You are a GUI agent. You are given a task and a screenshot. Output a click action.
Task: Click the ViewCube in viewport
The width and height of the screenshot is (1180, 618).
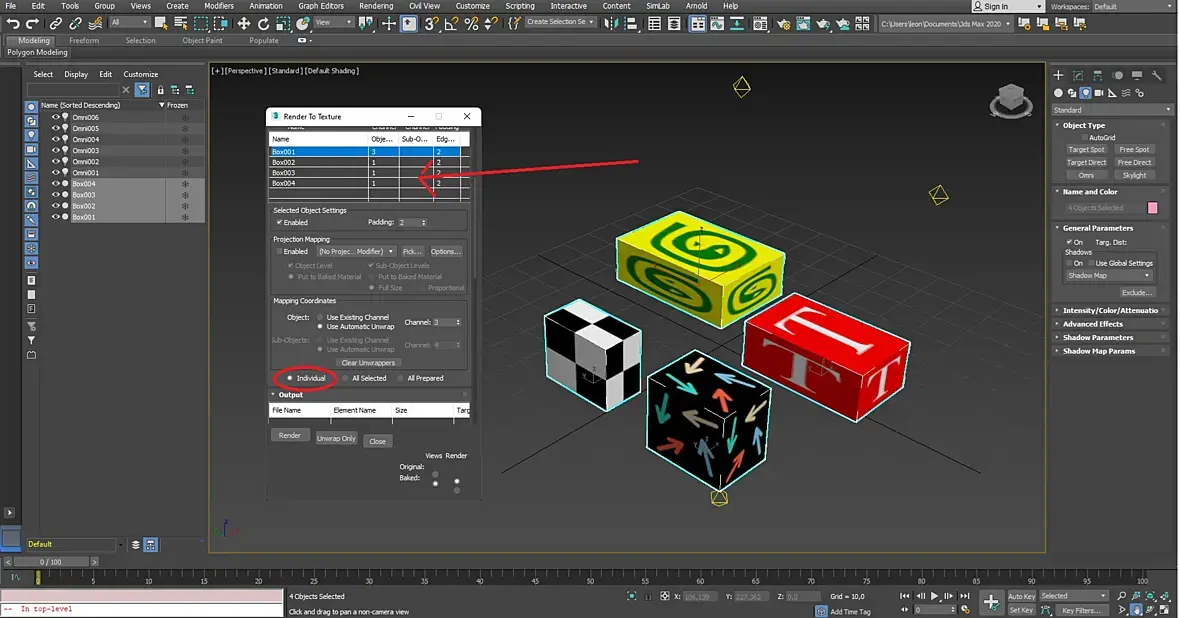[x=1011, y=101]
